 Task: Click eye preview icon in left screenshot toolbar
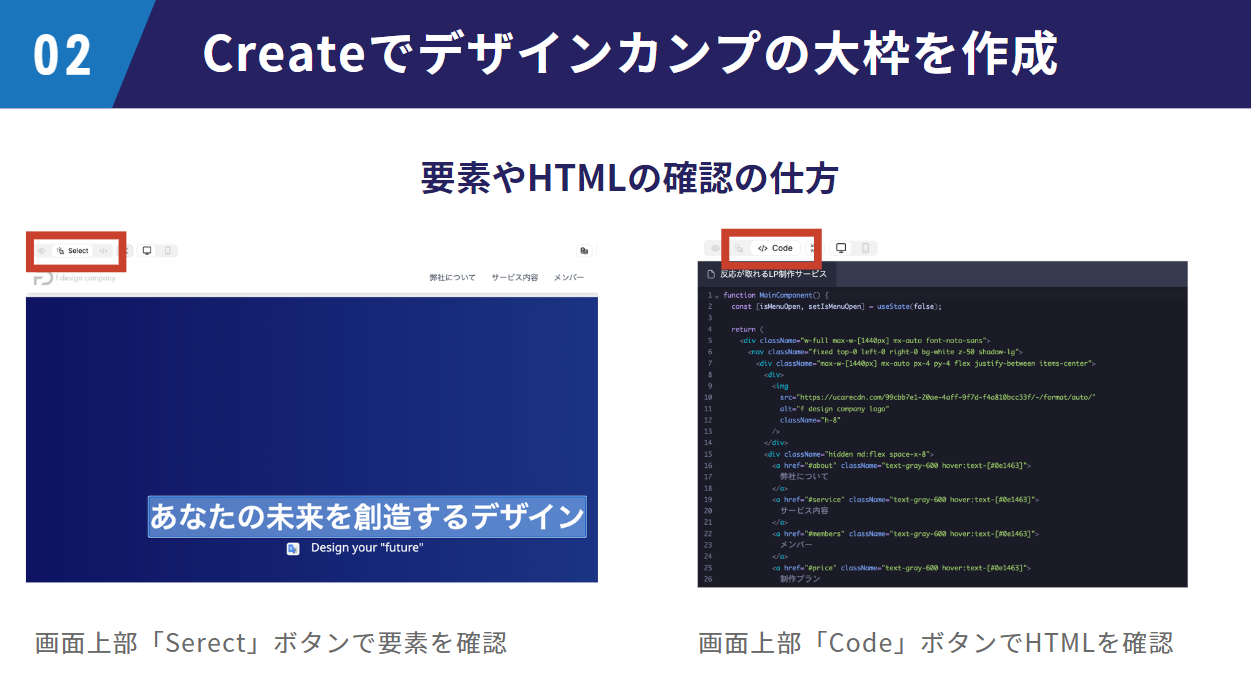click(x=42, y=251)
